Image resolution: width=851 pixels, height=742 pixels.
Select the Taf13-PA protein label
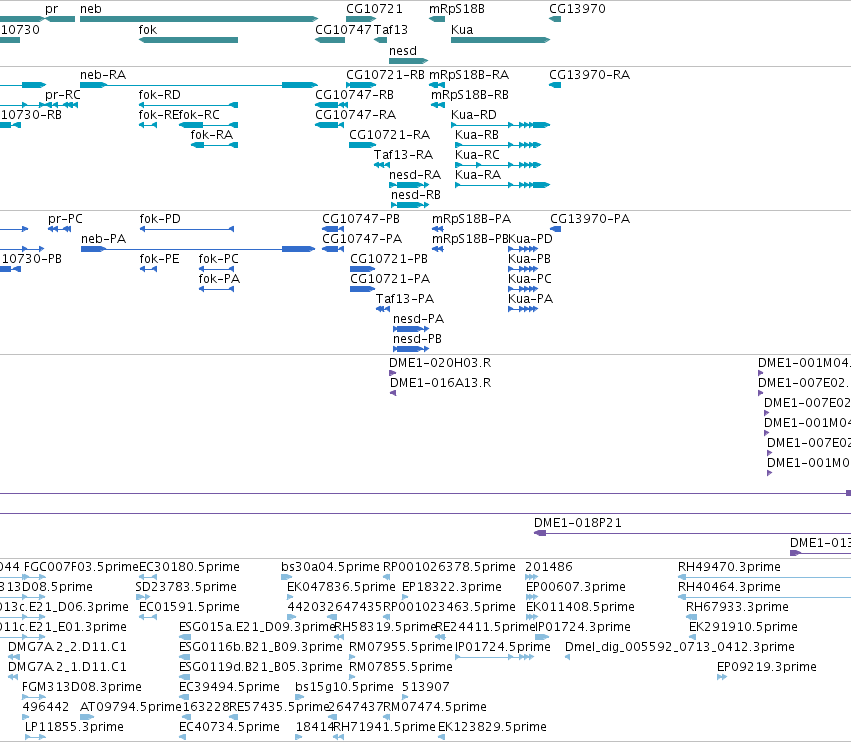click(405, 299)
